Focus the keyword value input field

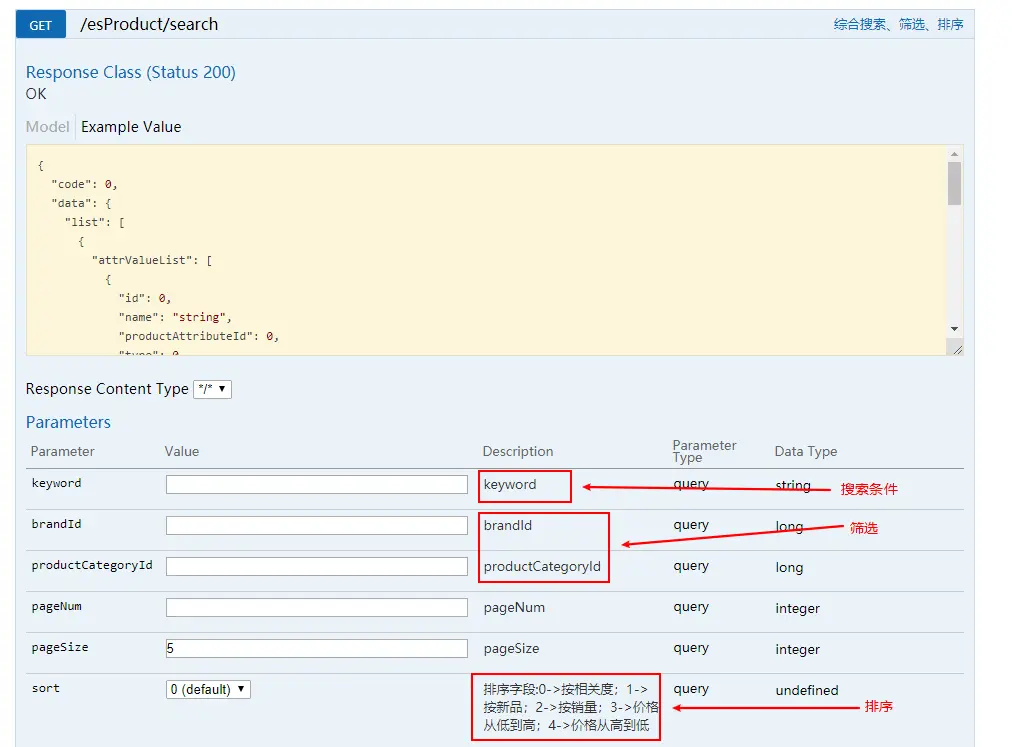click(x=317, y=484)
